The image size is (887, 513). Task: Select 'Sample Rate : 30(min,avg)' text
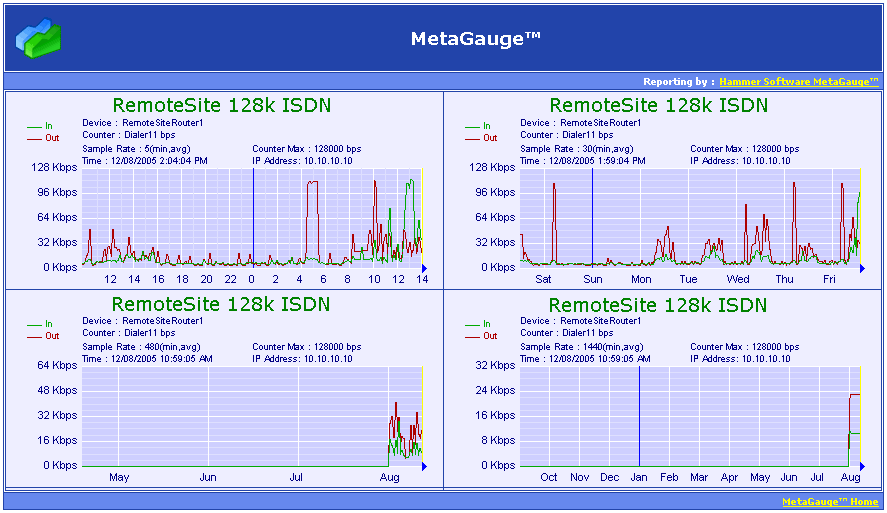pyautogui.click(x=577, y=149)
